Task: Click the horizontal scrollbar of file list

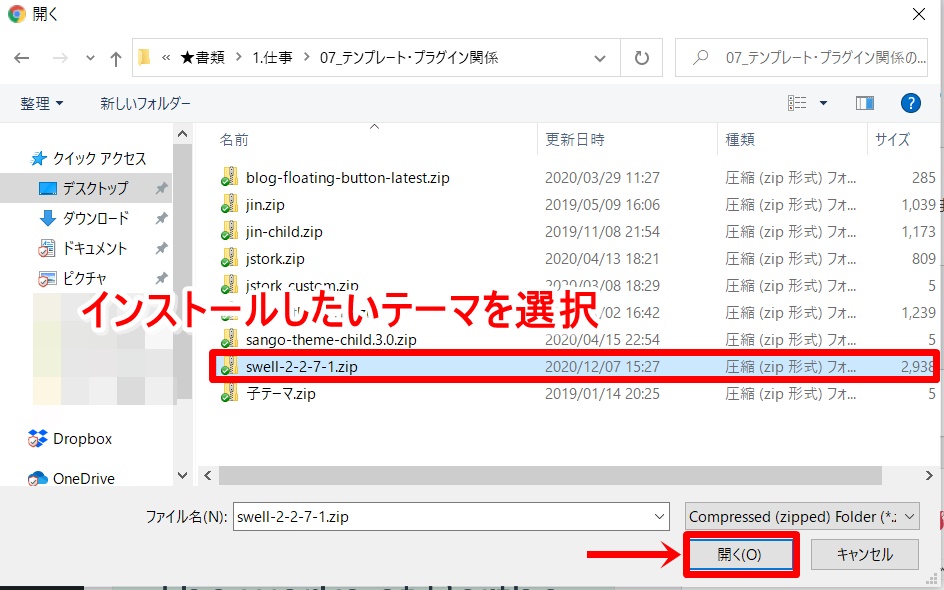Action: pos(550,475)
